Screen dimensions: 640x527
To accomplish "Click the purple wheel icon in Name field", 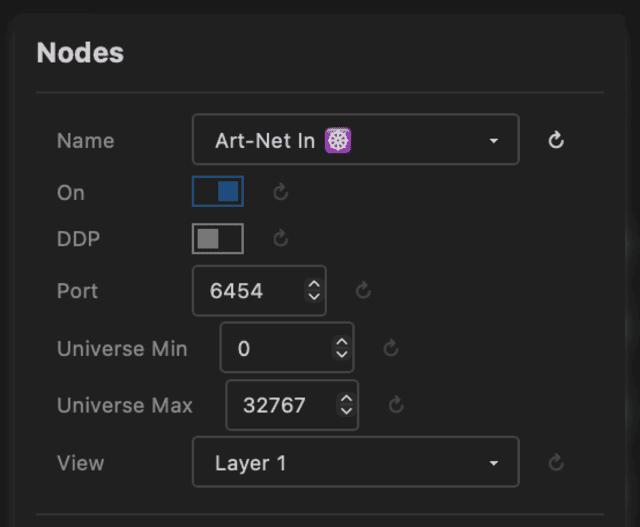I will click(x=338, y=140).
